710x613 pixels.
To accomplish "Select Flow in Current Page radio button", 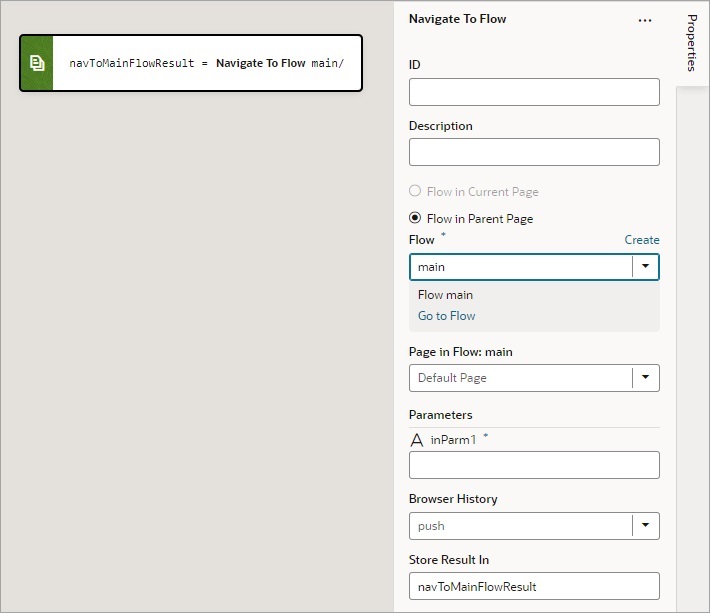I will click(x=415, y=191).
